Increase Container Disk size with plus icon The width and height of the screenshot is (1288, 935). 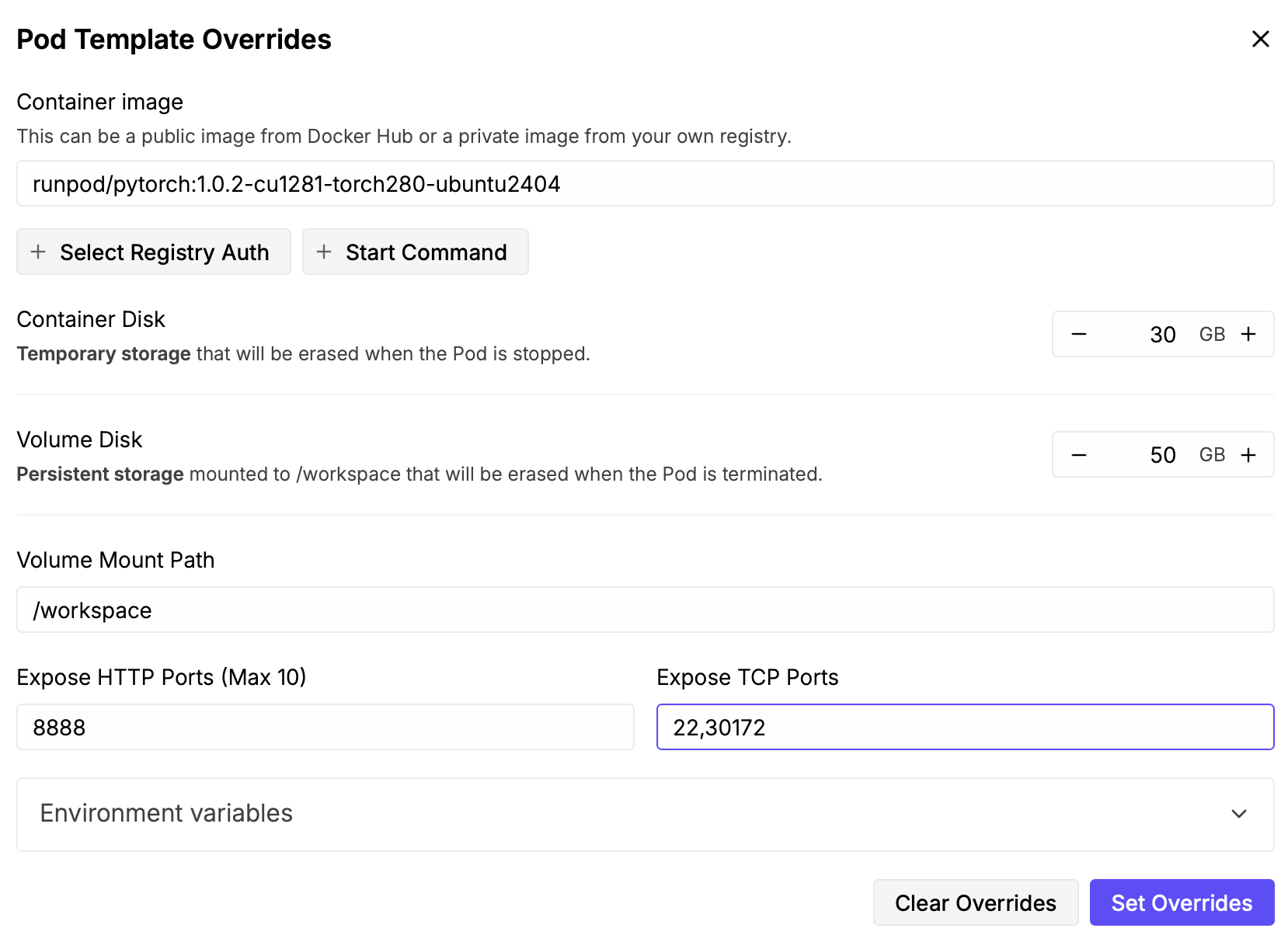[x=1248, y=334]
